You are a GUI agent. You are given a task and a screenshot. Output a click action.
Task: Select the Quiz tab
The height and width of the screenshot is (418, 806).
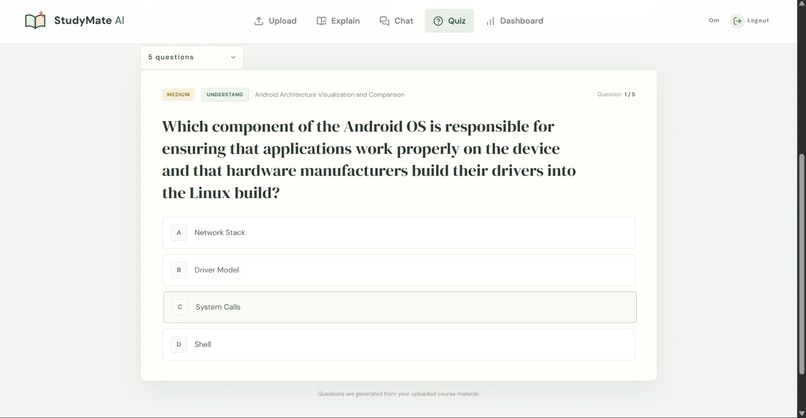(x=449, y=21)
